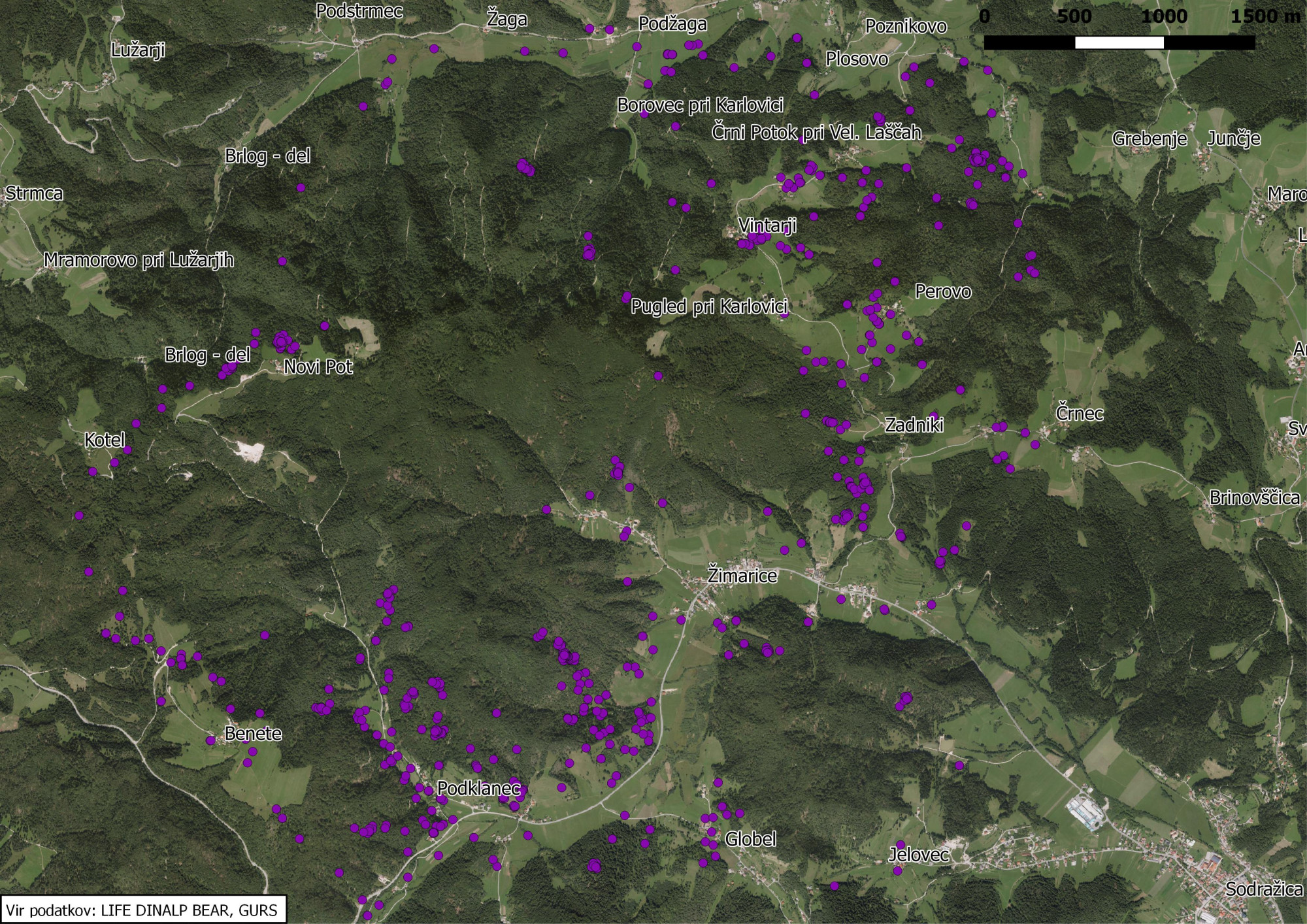Click the Podstrmec label at top
The width and height of the screenshot is (1307, 924).
coord(359,11)
